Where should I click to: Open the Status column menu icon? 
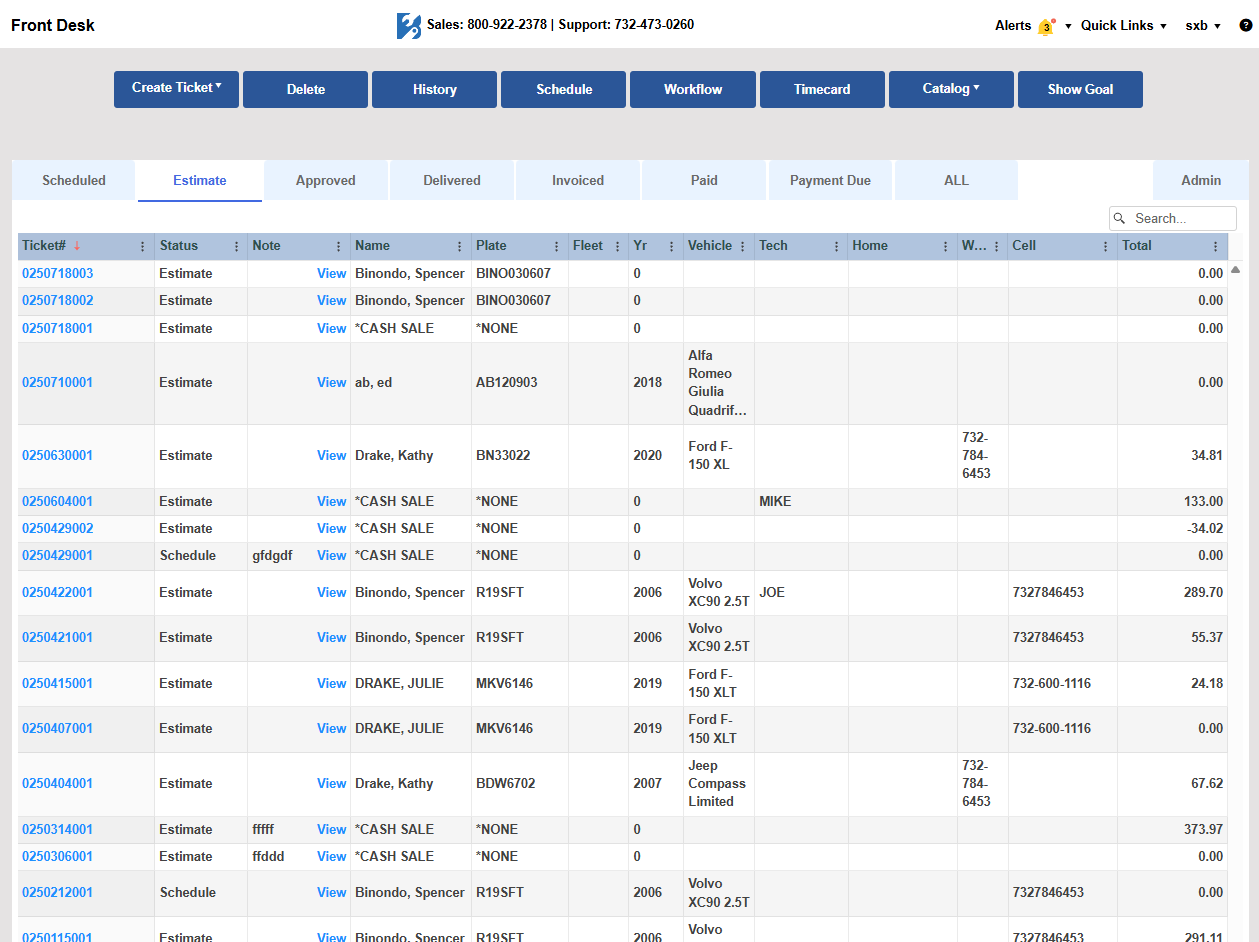pyautogui.click(x=236, y=246)
